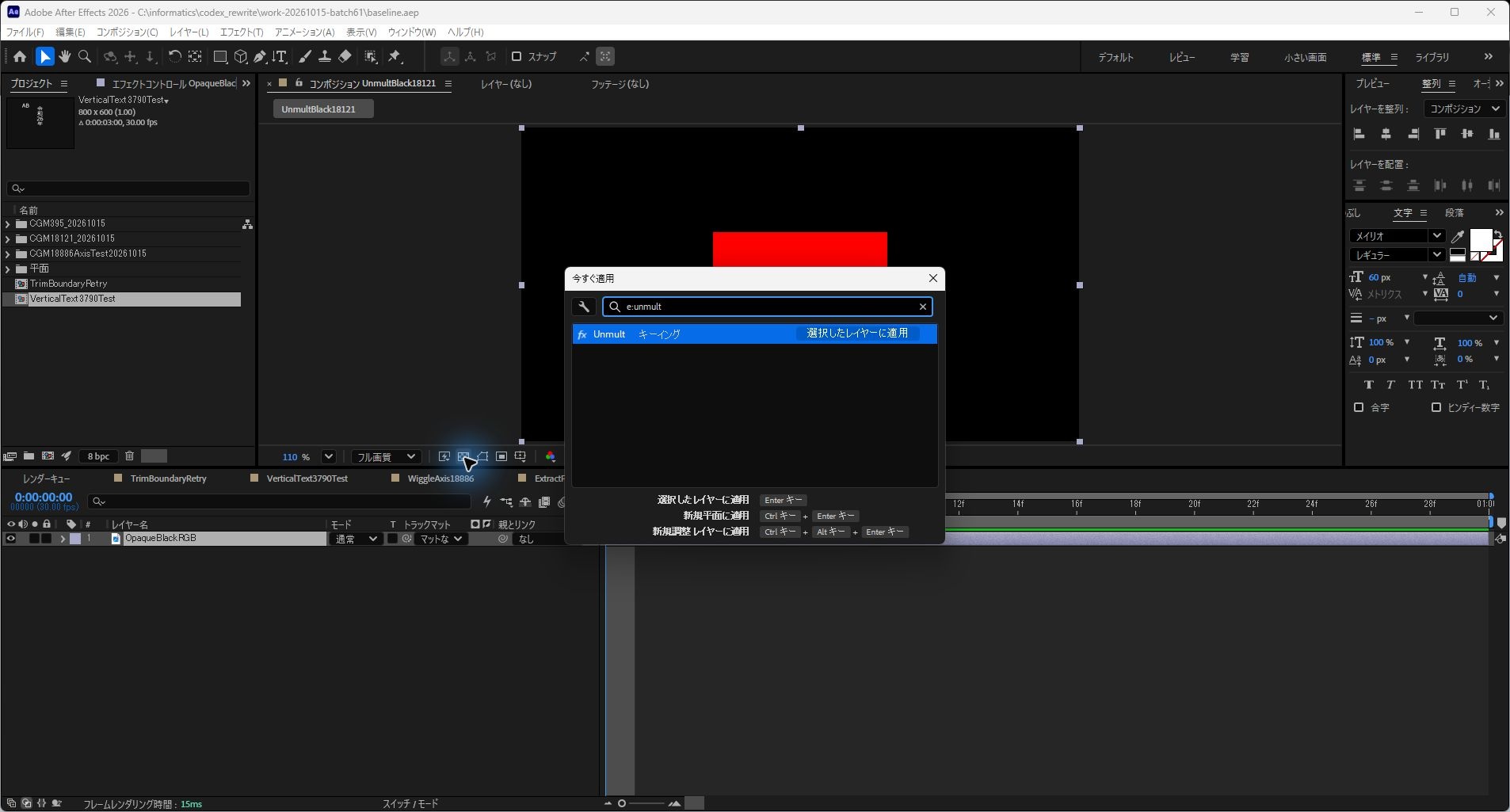Expand the CGM18121_20261015 folder
1510x812 pixels.
(8, 238)
